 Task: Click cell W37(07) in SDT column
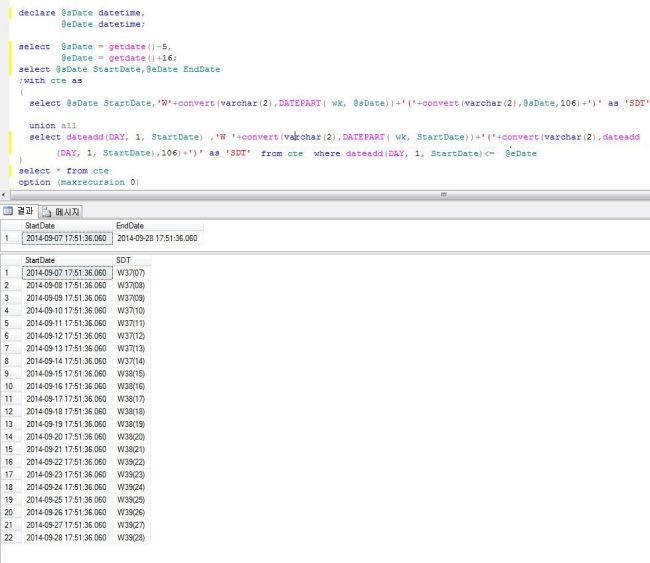pyautogui.click(x=132, y=273)
